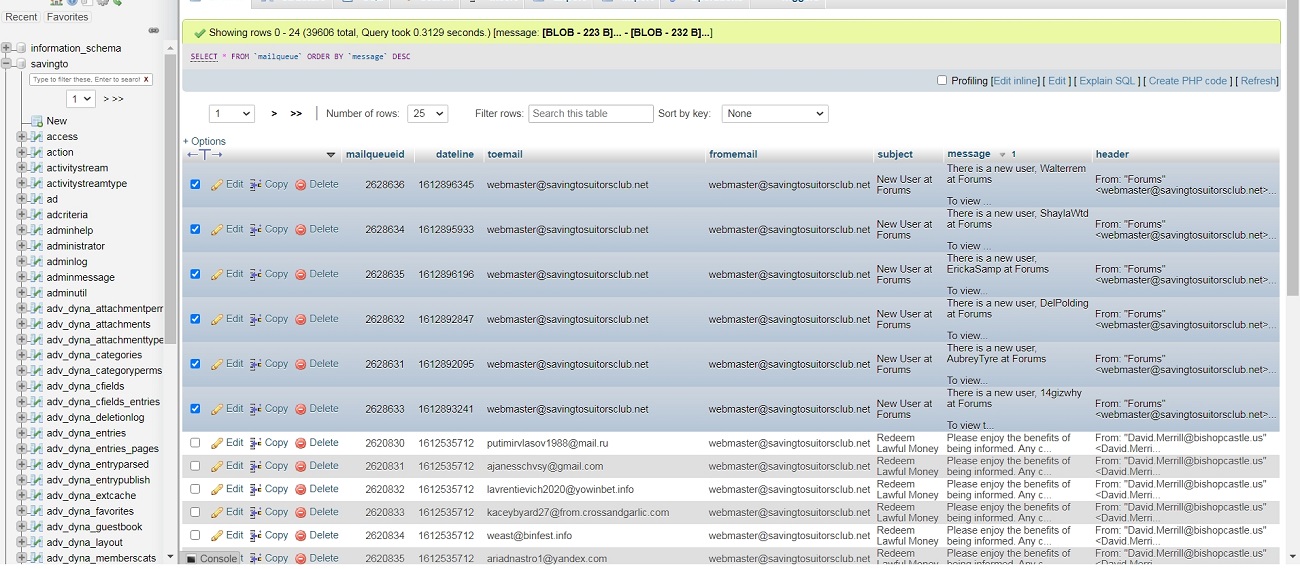The image size is (1300, 569).
Task: Click the link chain icon in navigation panel
Action: tap(154, 31)
